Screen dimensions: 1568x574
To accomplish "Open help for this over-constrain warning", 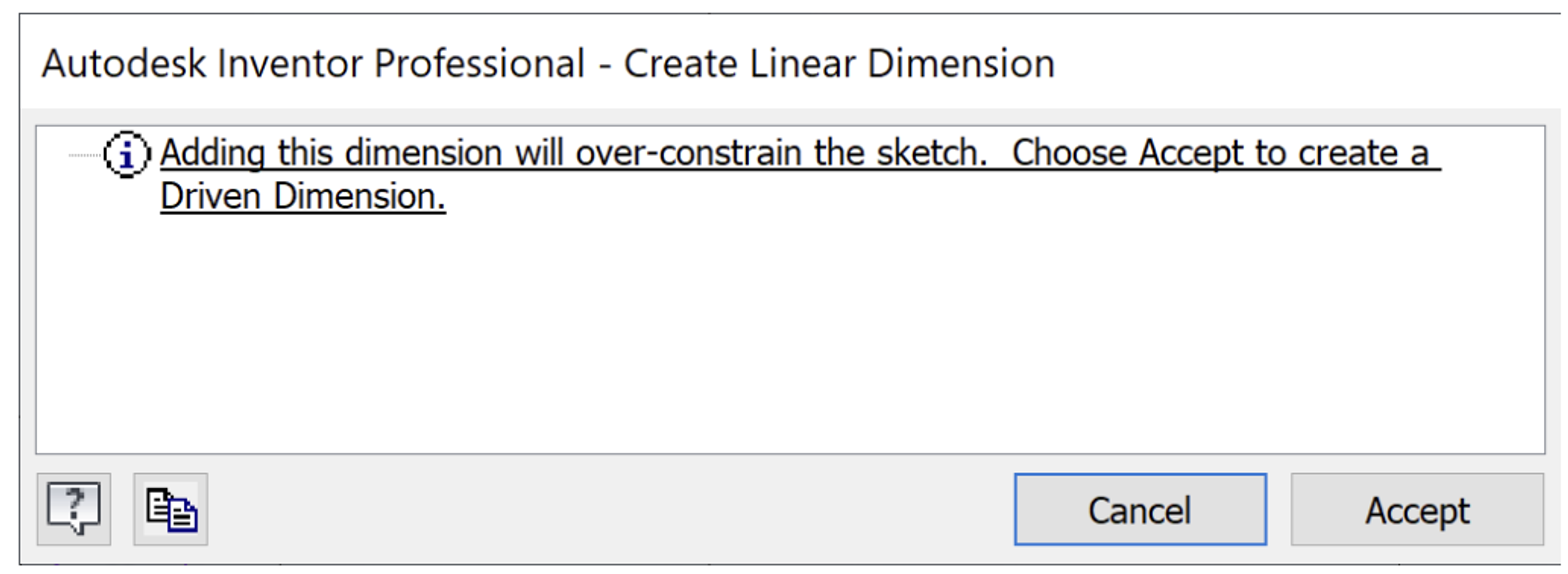I will point(74,509).
